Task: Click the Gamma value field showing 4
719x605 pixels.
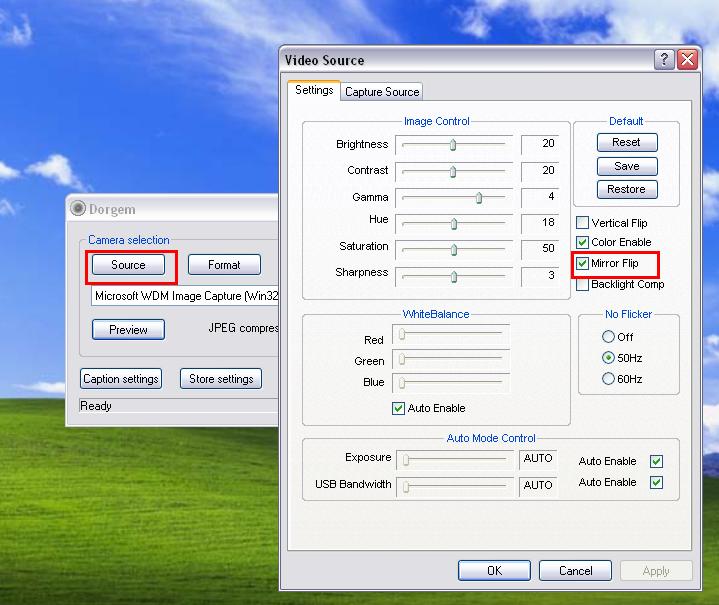Action: (x=540, y=197)
